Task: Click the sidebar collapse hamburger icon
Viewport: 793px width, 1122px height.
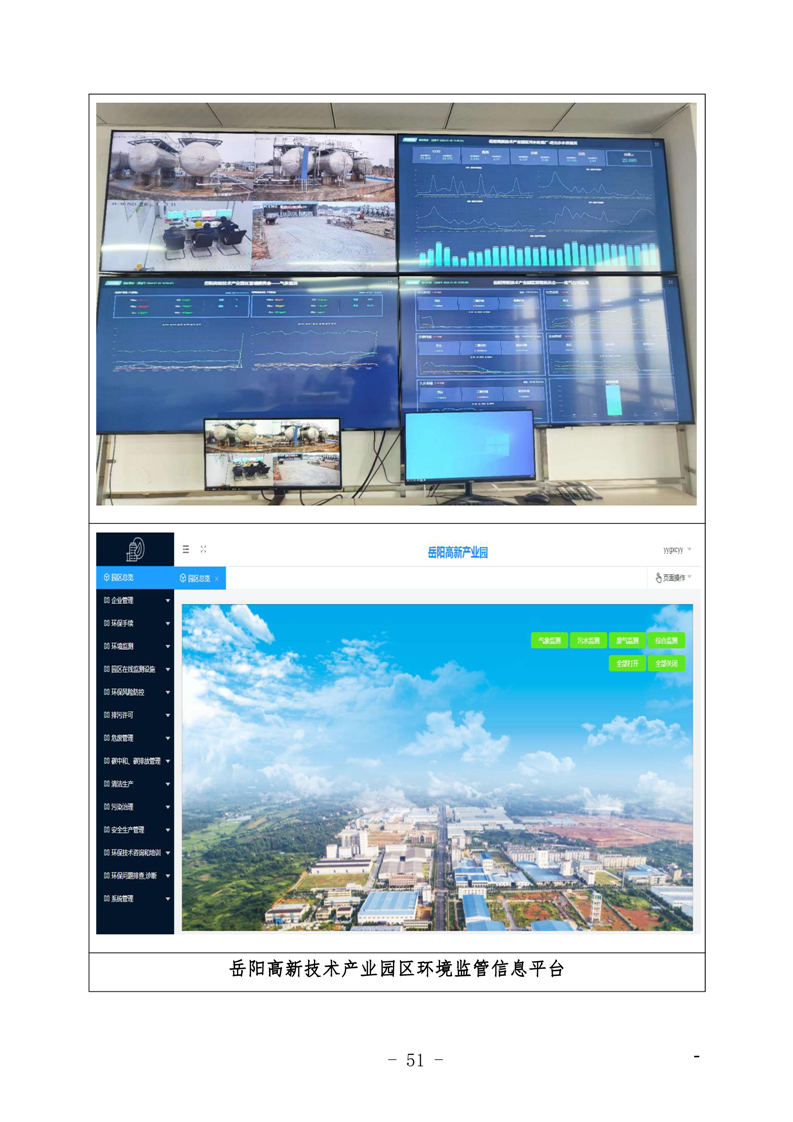Action: (x=185, y=549)
